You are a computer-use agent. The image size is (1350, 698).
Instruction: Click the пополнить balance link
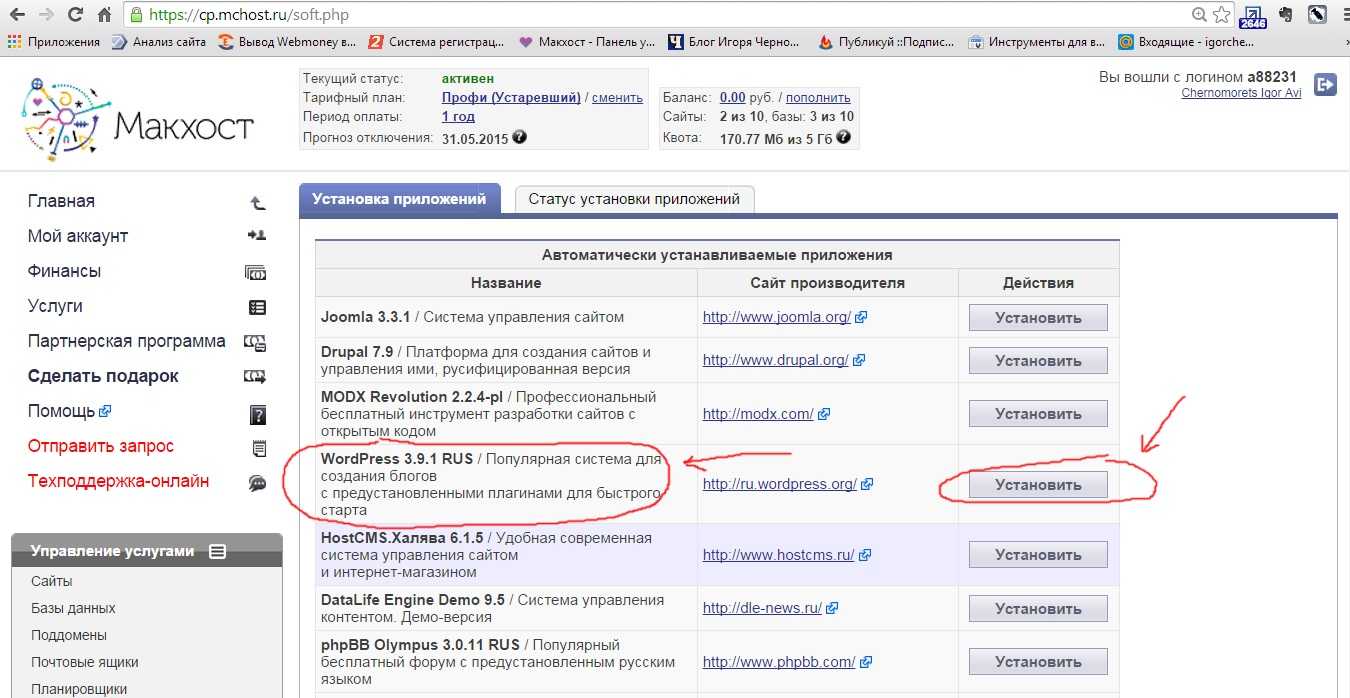[x=818, y=98]
